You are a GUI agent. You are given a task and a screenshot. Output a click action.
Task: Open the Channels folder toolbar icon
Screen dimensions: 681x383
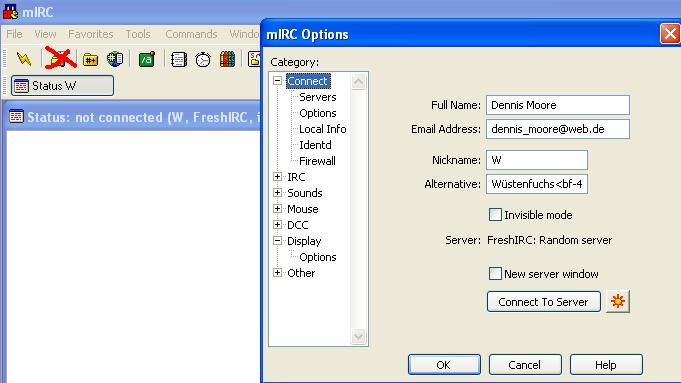pyautogui.click(x=90, y=59)
